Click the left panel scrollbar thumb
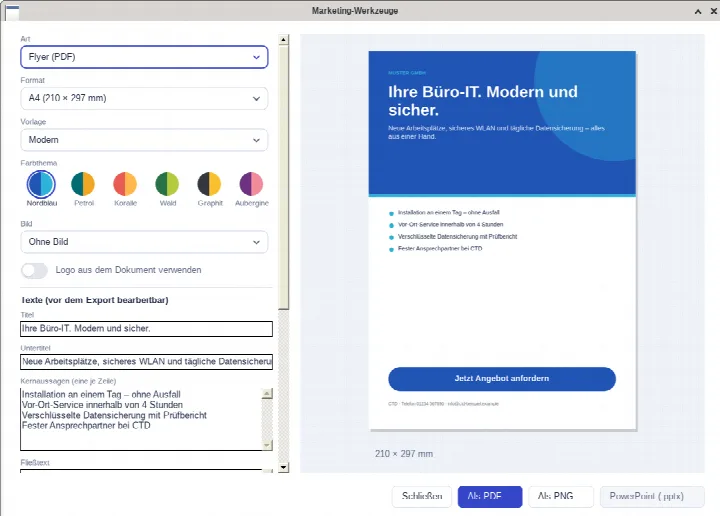 284,177
